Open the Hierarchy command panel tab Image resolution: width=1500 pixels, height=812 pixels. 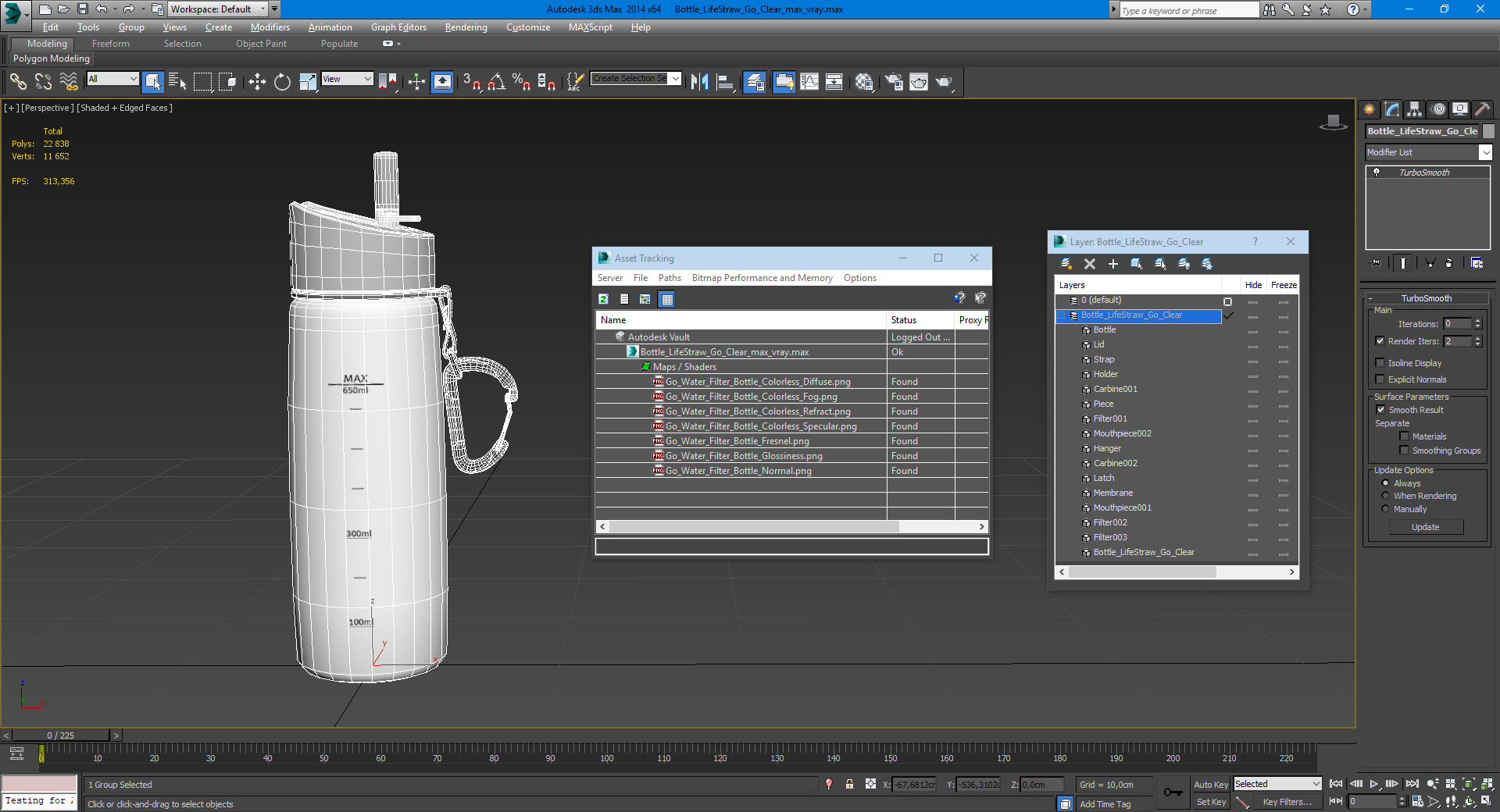pos(1414,109)
